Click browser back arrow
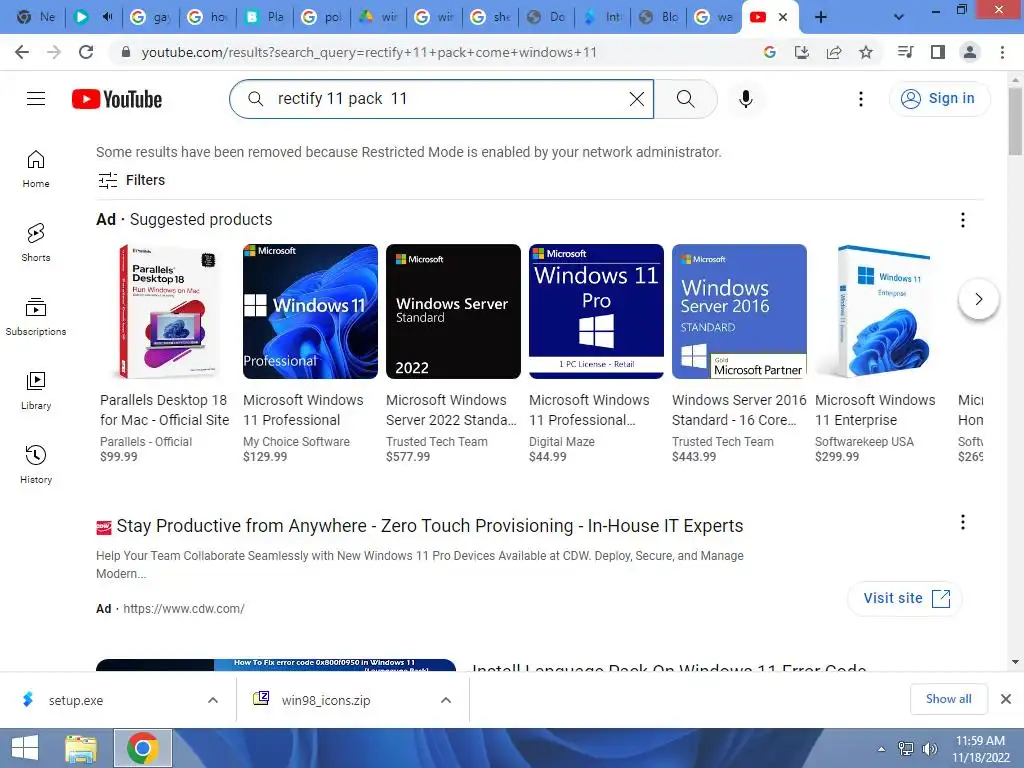The height and width of the screenshot is (768, 1024). pos(22,52)
